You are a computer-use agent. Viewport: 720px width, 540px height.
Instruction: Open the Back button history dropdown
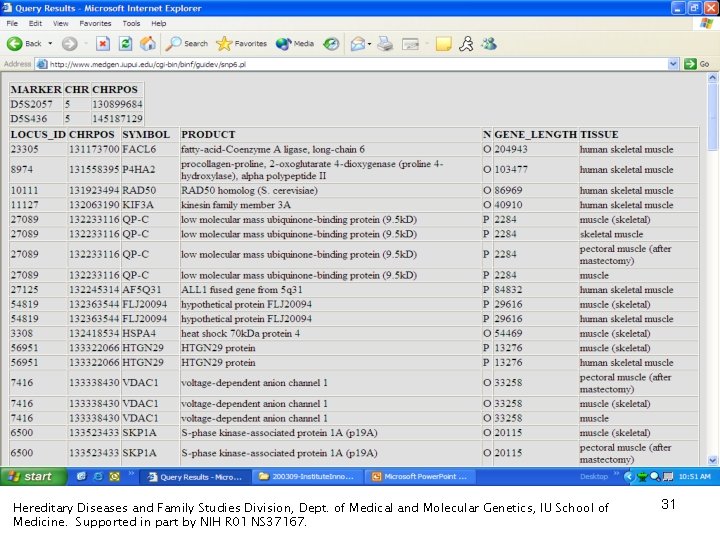click(x=50, y=44)
